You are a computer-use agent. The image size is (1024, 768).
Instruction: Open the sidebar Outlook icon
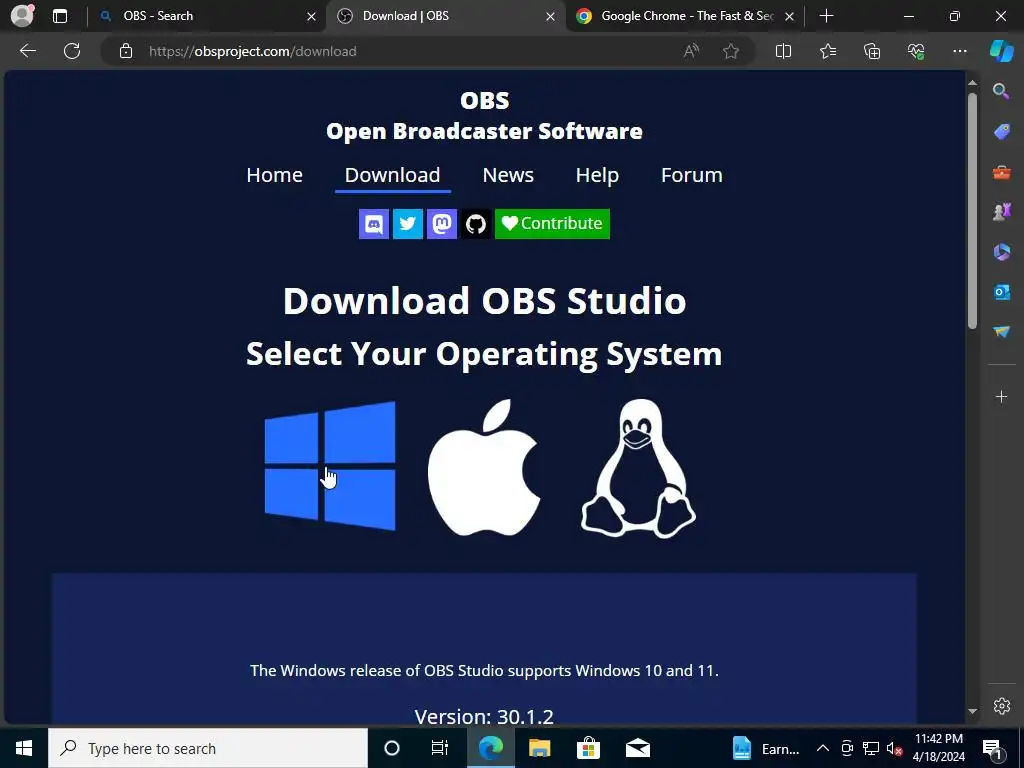tap(1001, 292)
